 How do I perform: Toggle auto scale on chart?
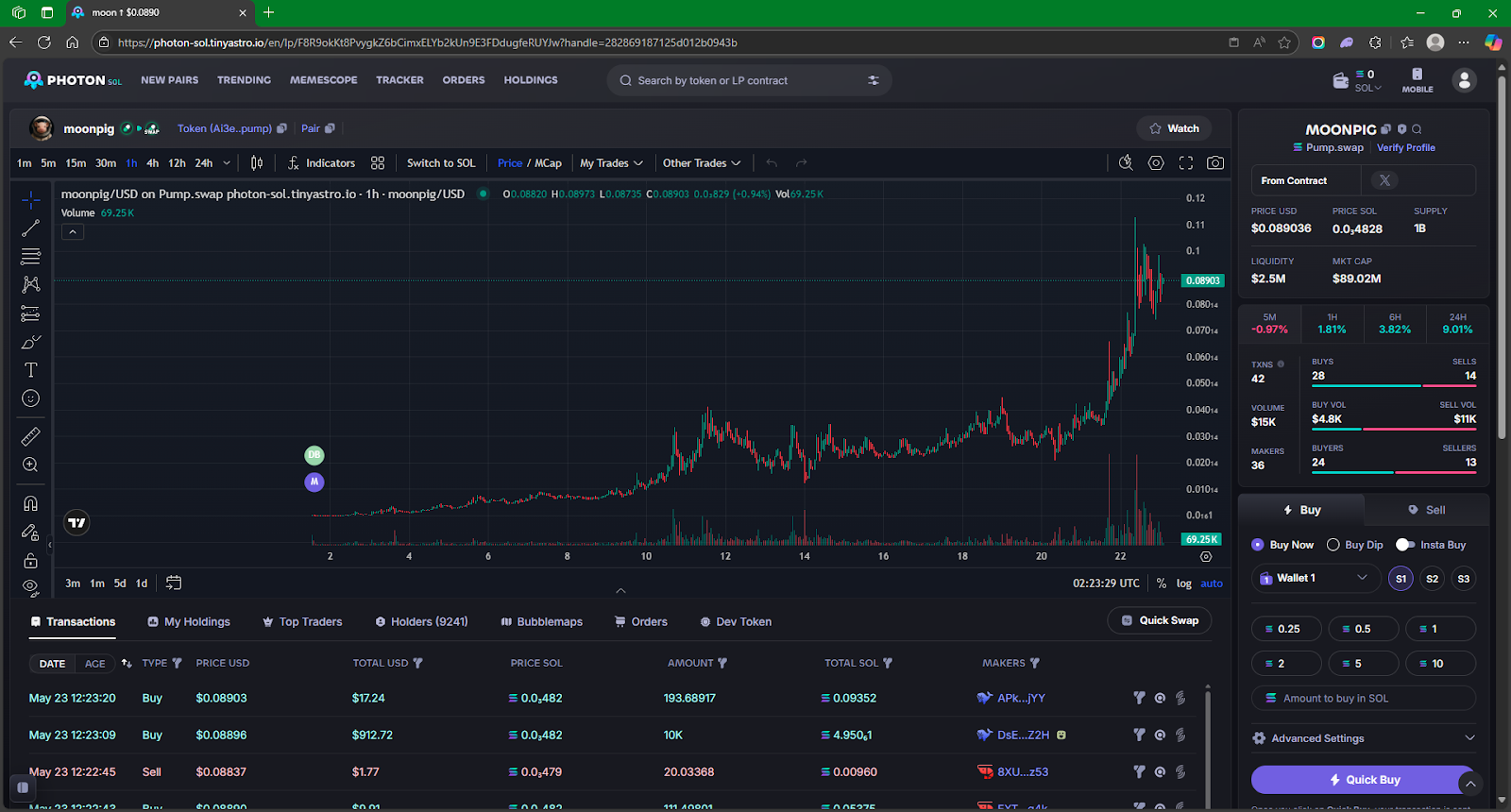(x=1212, y=584)
